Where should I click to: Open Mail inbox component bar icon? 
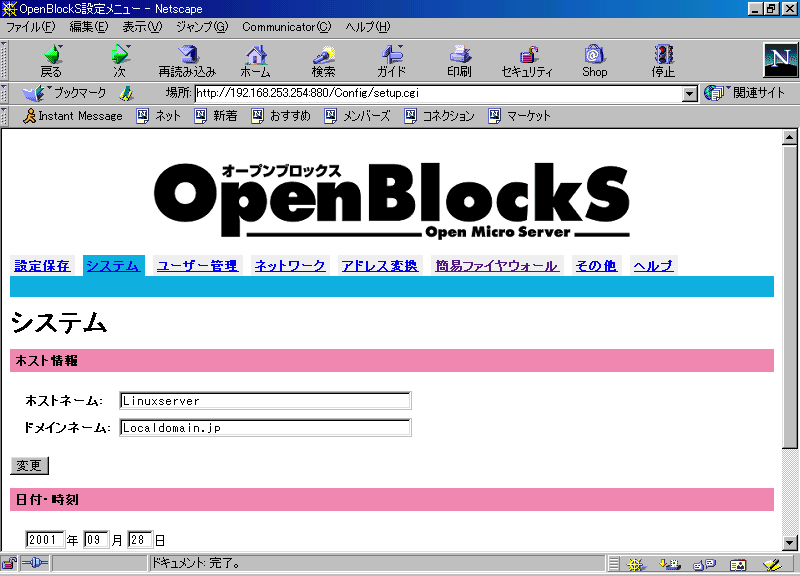pos(670,564)
